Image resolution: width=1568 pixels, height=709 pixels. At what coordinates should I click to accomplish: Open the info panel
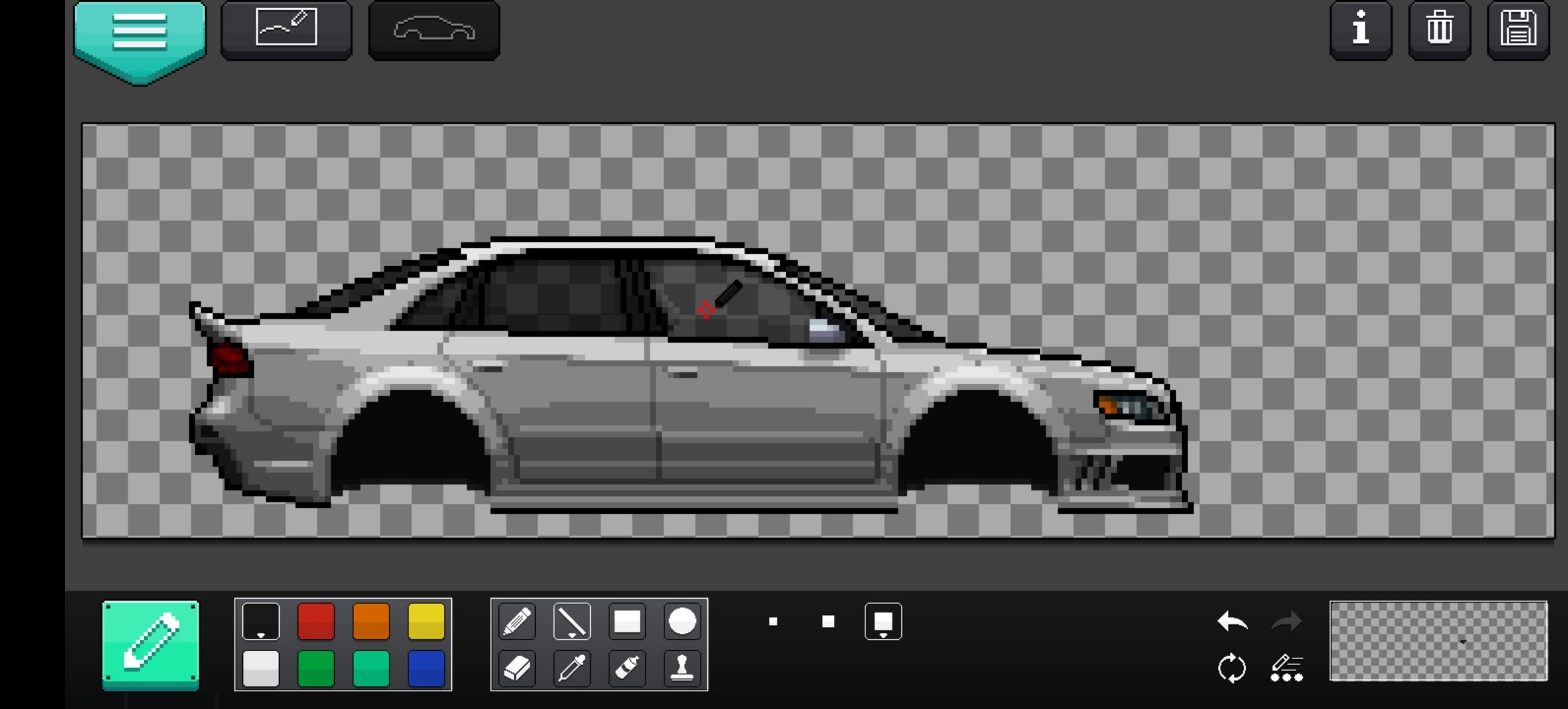pos(1361,30)
